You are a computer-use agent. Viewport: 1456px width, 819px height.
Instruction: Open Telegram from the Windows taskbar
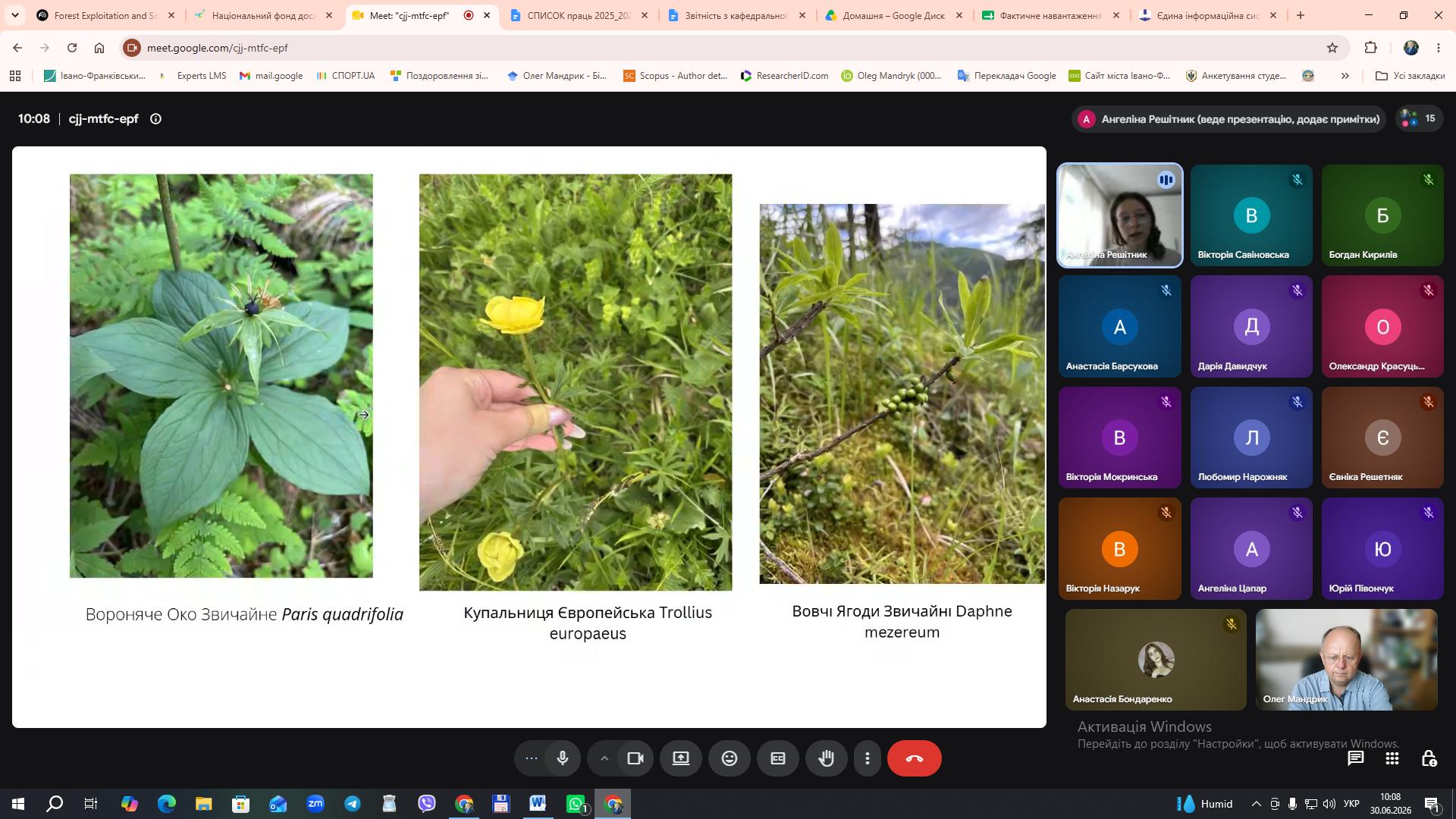(x=352, y=804)
